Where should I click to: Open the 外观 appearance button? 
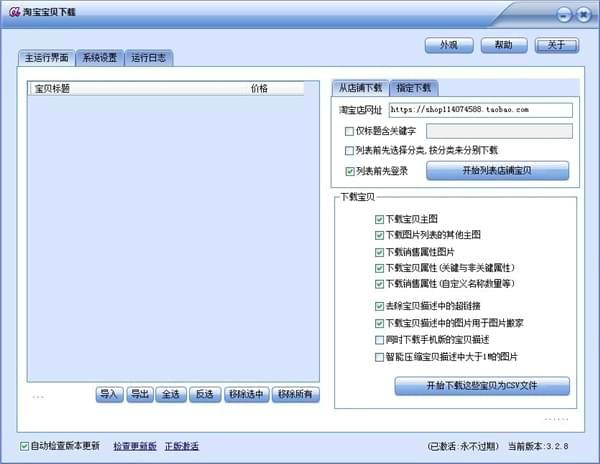[449, 45]
